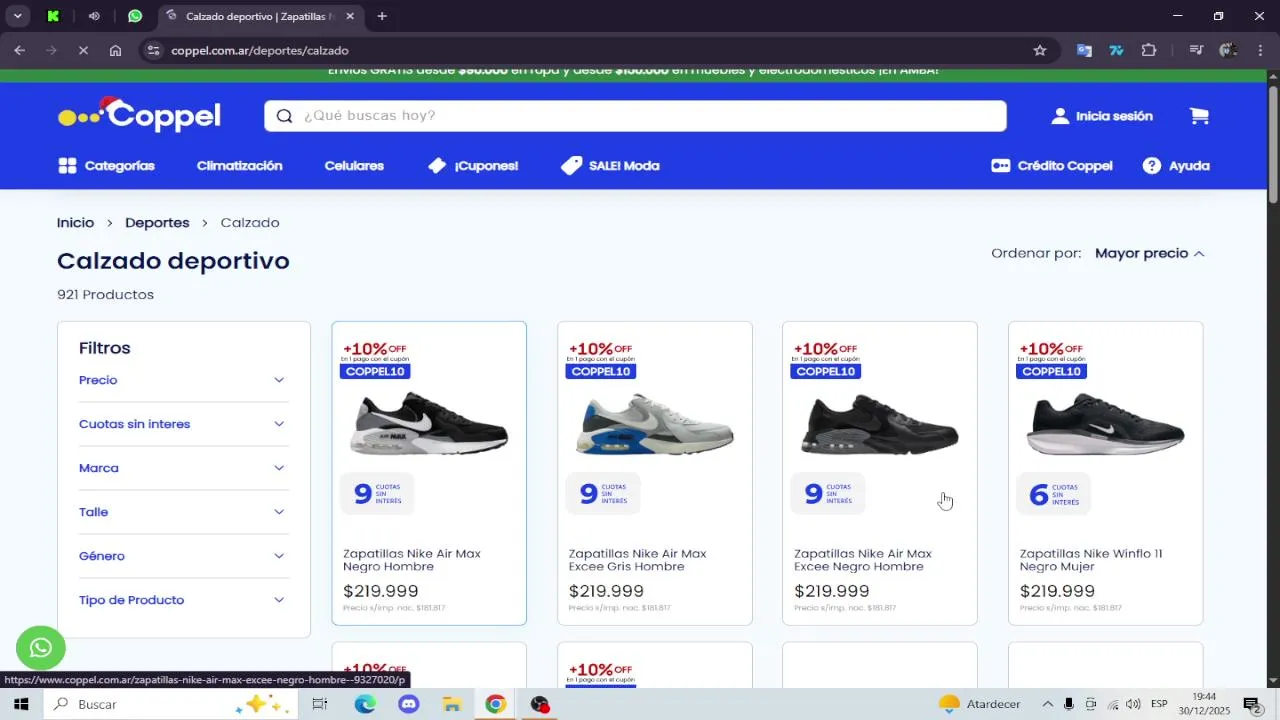
Task: Go to the browser home page
Action: click(x=116, y=50)
